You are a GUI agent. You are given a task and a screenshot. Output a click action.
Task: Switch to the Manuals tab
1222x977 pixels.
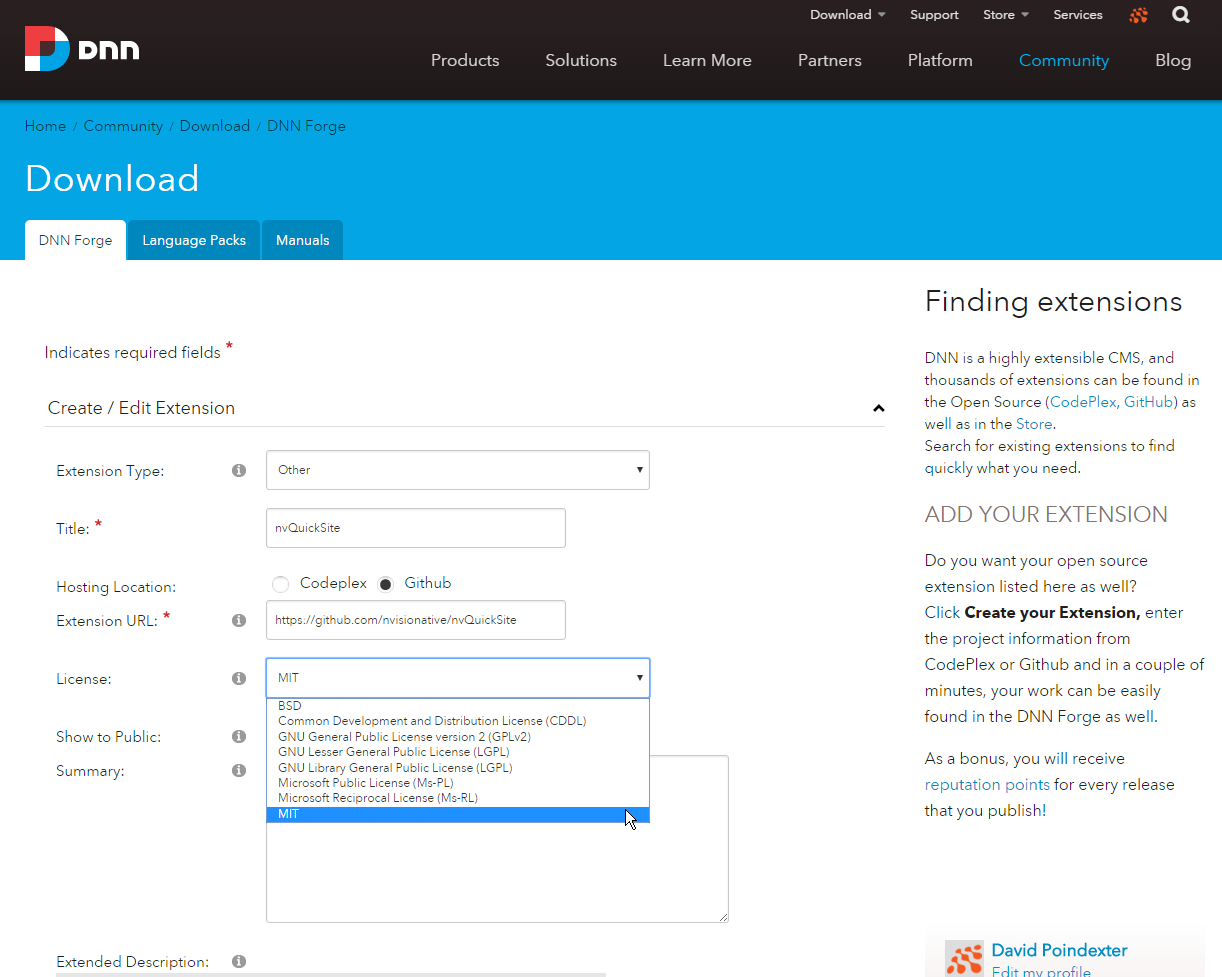[x=302, y=240]
